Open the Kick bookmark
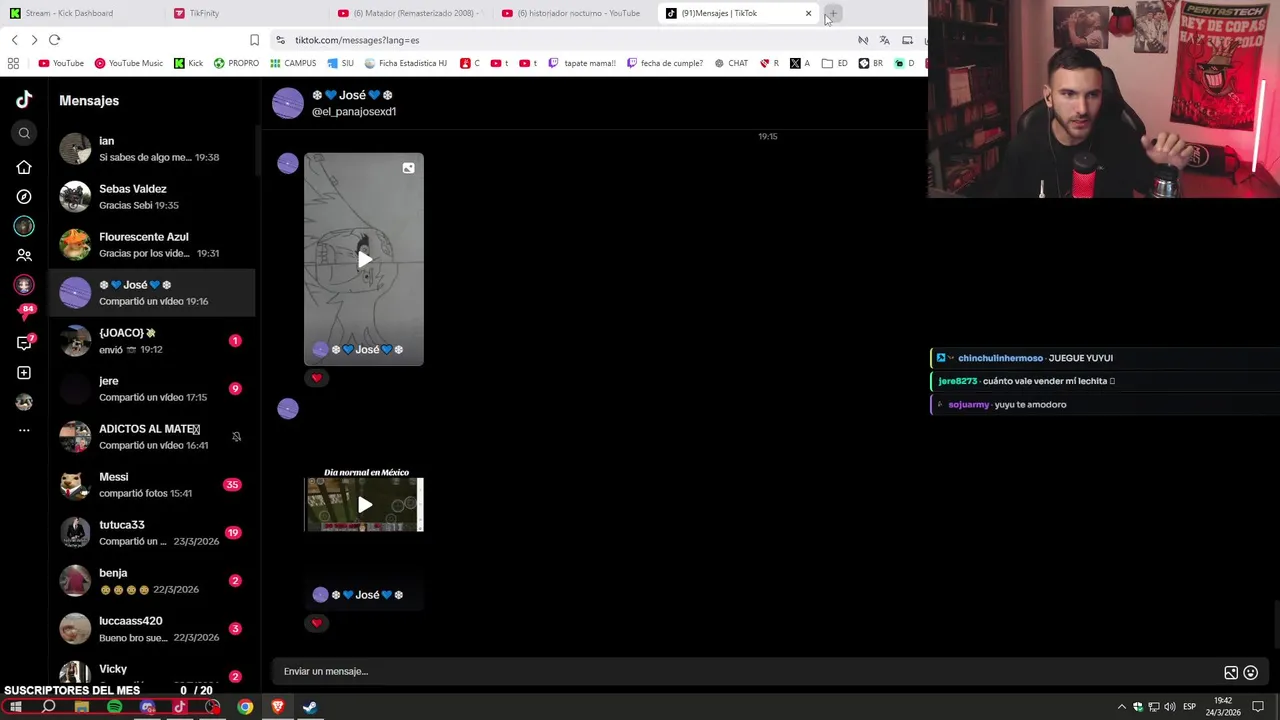 (188, 63)
